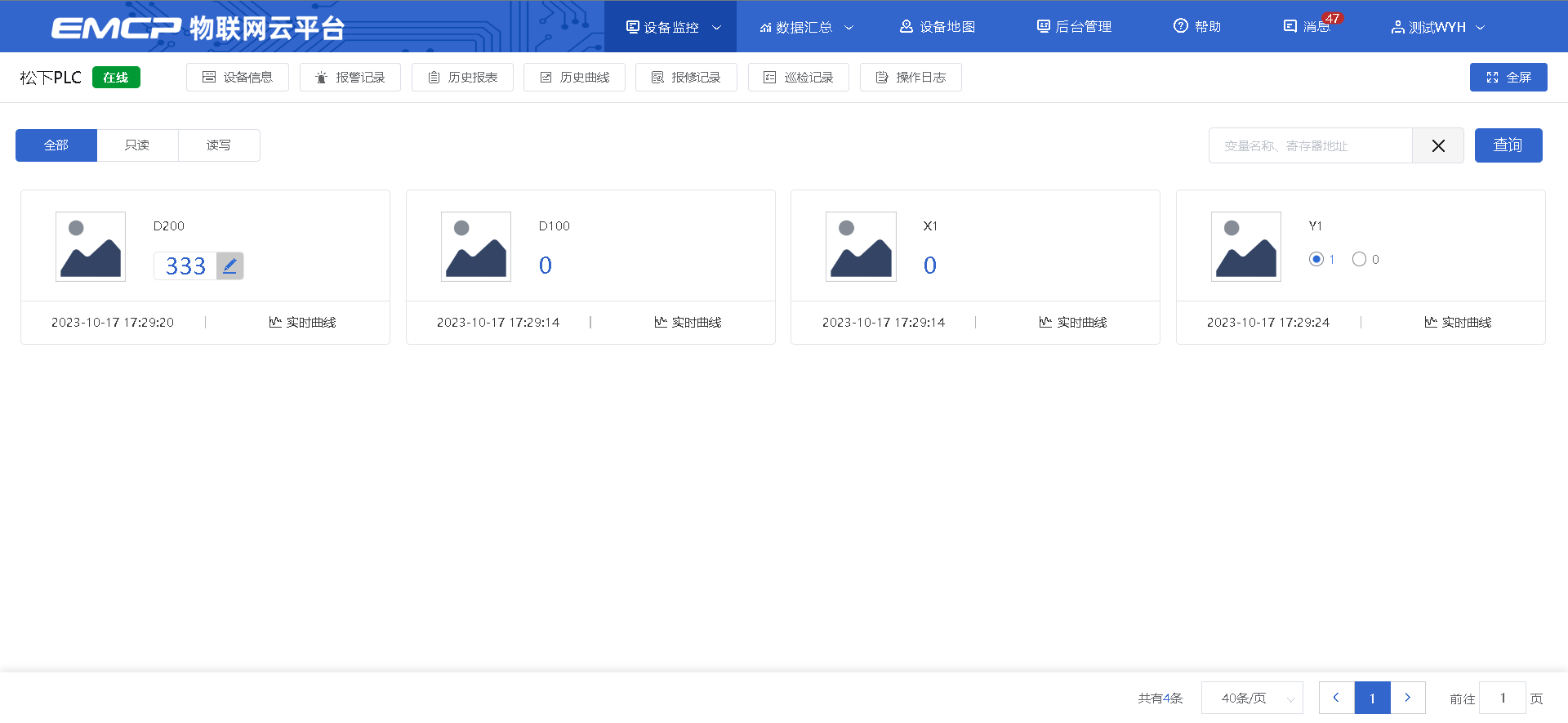Go to next page arrow
The height and width of the screenshot is (723, 1568).
pos(1407,698)
